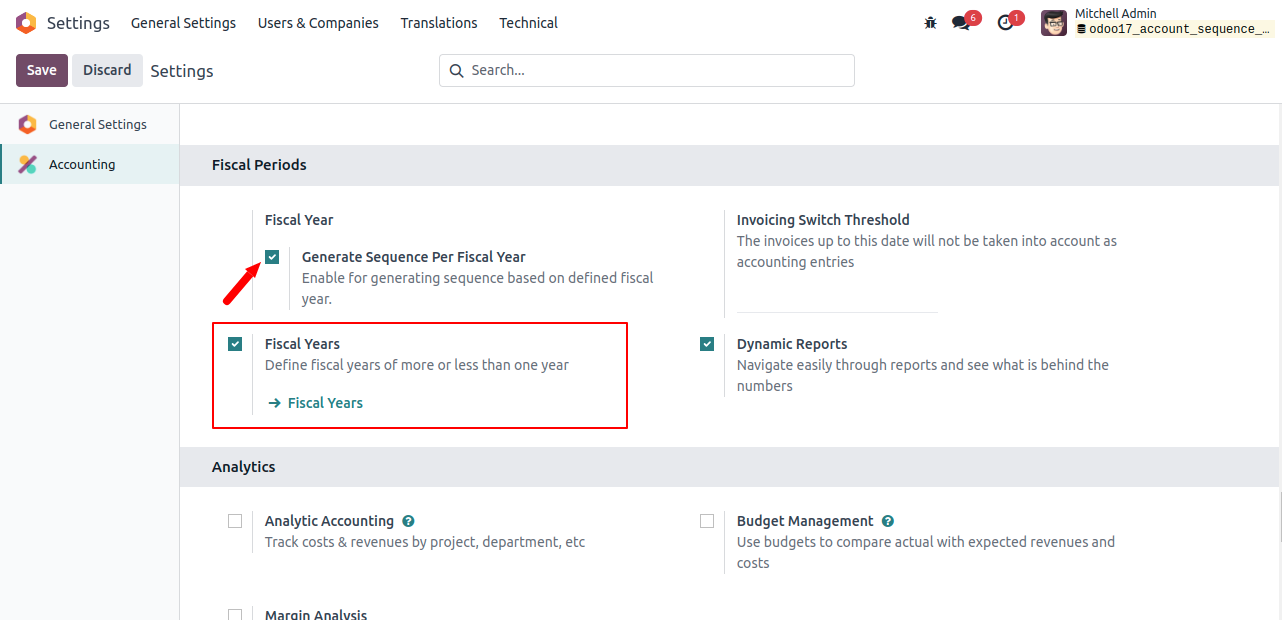Screen dimensions: 1282x620
Task: Open the Technical menu
Action: (x=529, y=22)
